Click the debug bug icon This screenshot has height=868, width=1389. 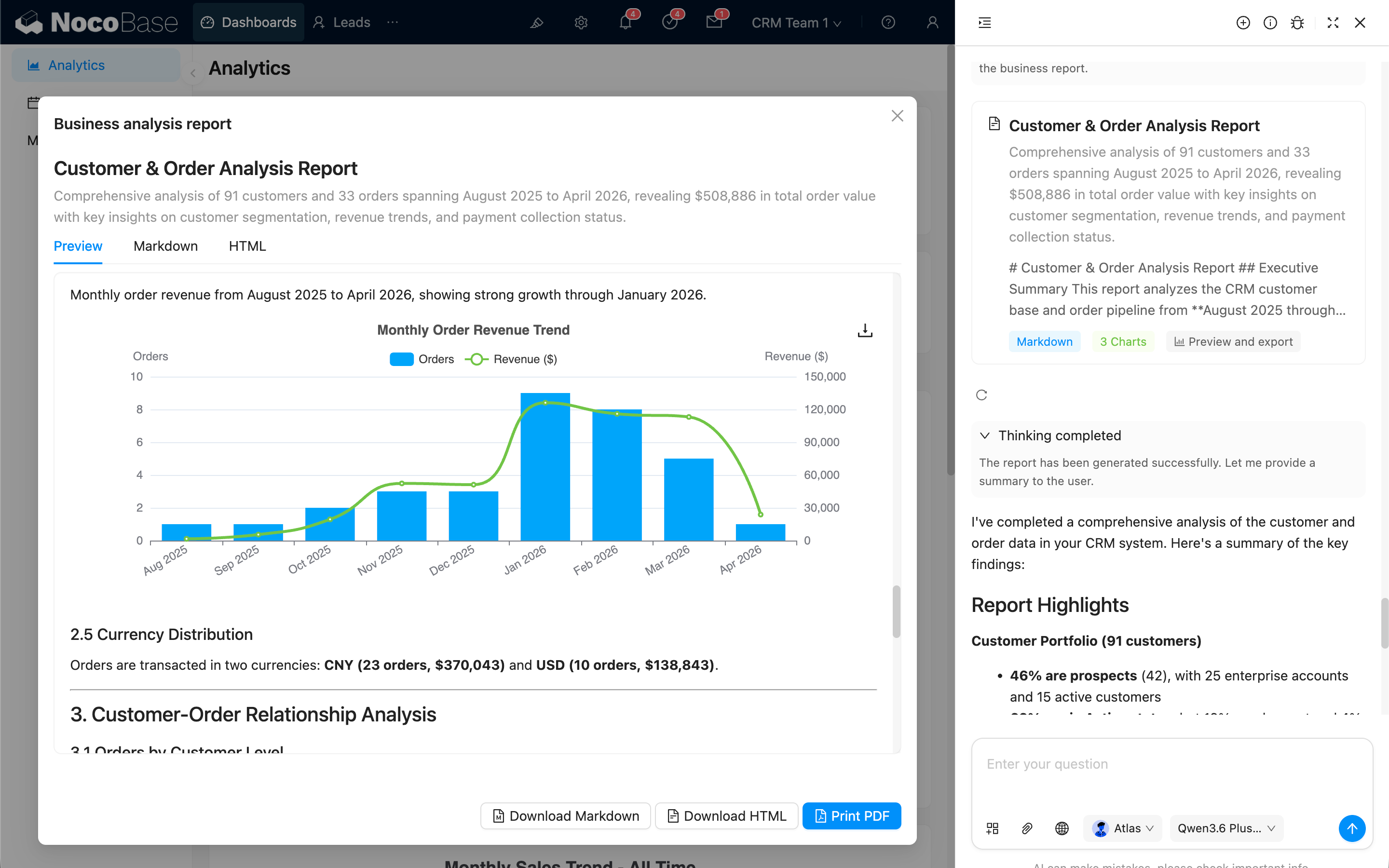pyautogui.click(x=1297, y=23)
